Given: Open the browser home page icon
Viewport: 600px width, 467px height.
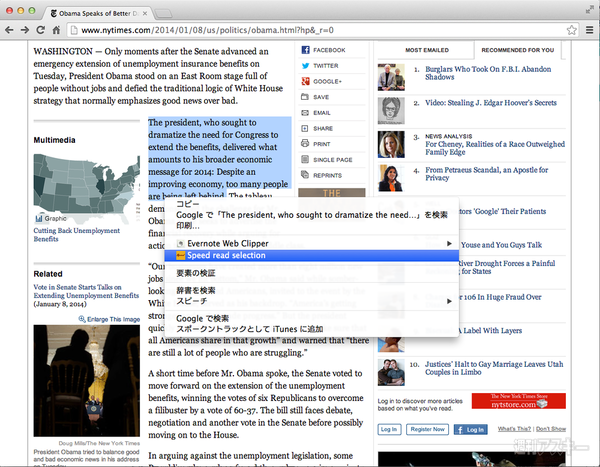Looking at the screenshot, I should (56, 30).
